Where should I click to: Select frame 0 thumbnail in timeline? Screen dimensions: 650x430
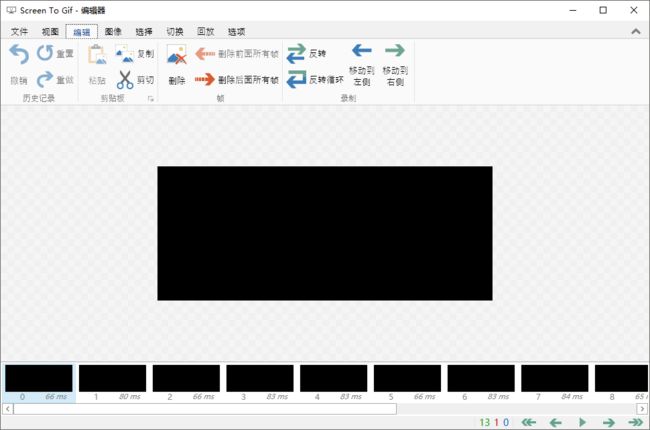(x=39, y=378)
